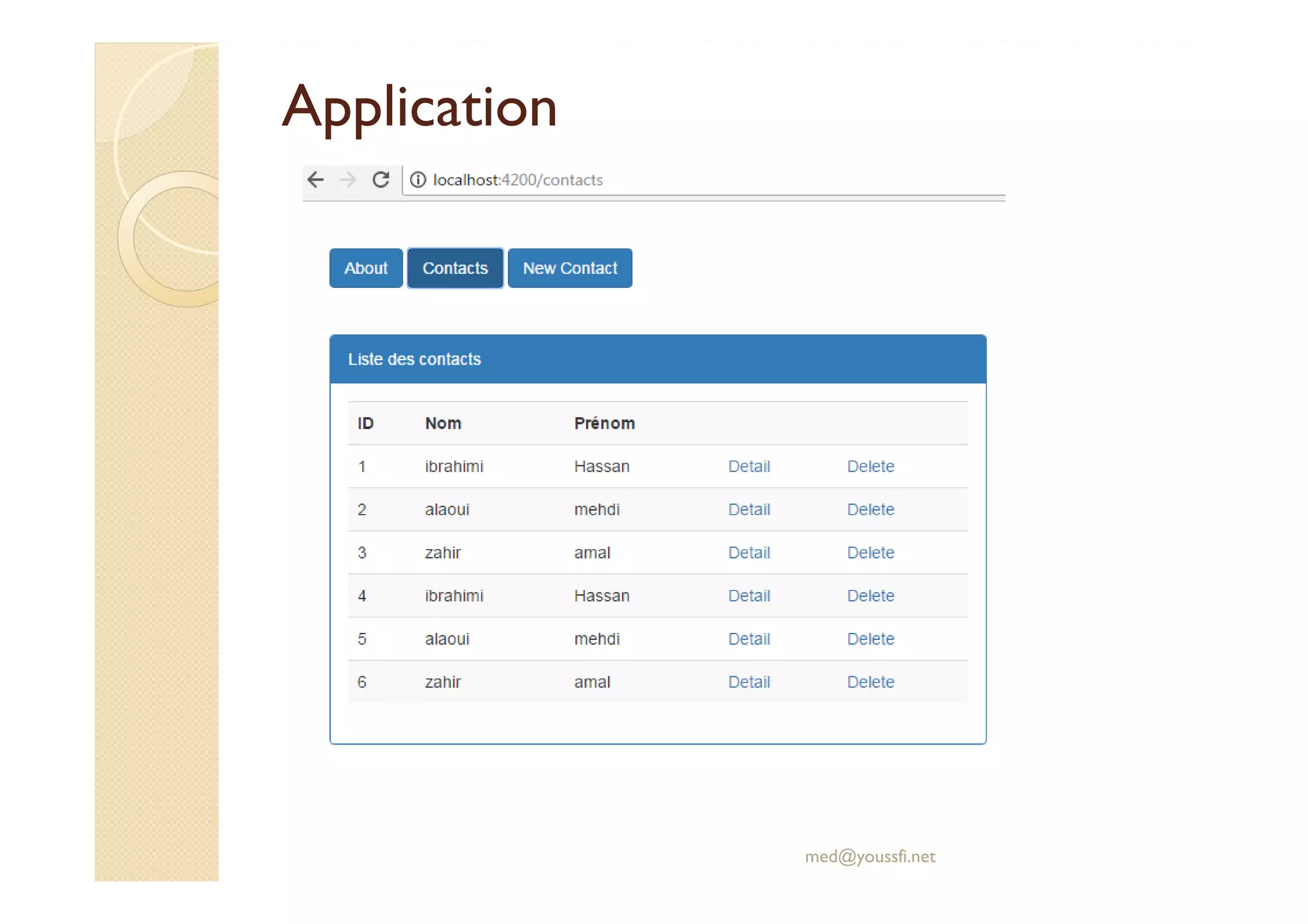Delete contact ID 1 ibrahimi
1308x924 pixels.
pyautogui.click(x=871, y=466)
